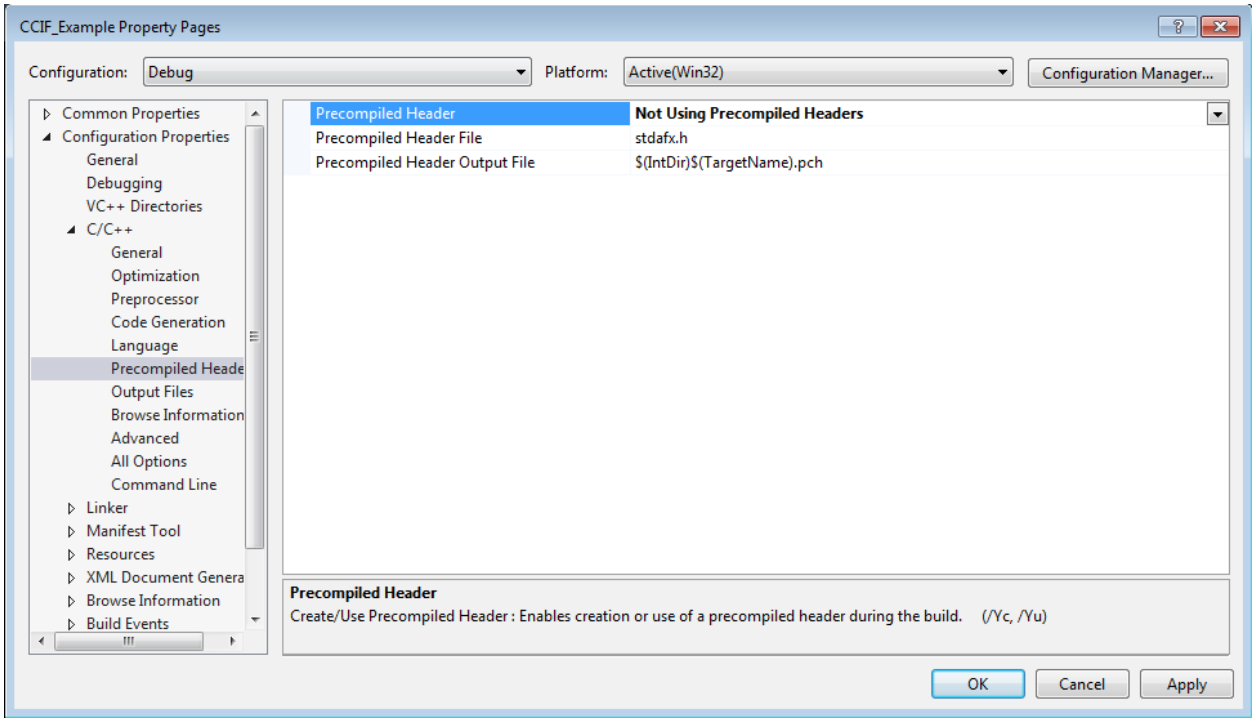Expand the Build Events node

[71, 624]
